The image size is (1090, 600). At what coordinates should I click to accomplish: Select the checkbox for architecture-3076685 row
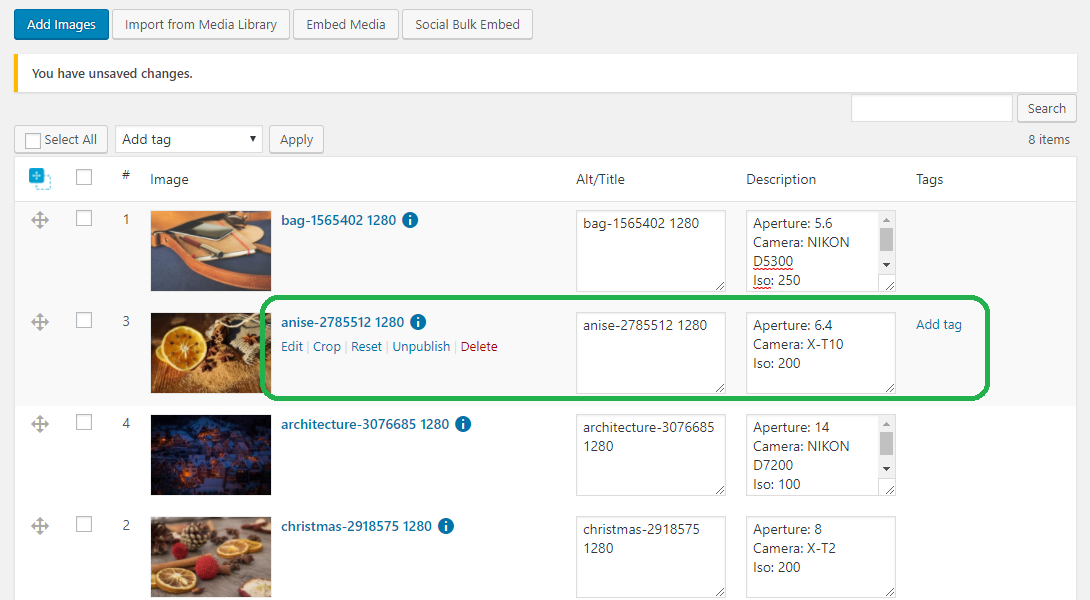84,422
